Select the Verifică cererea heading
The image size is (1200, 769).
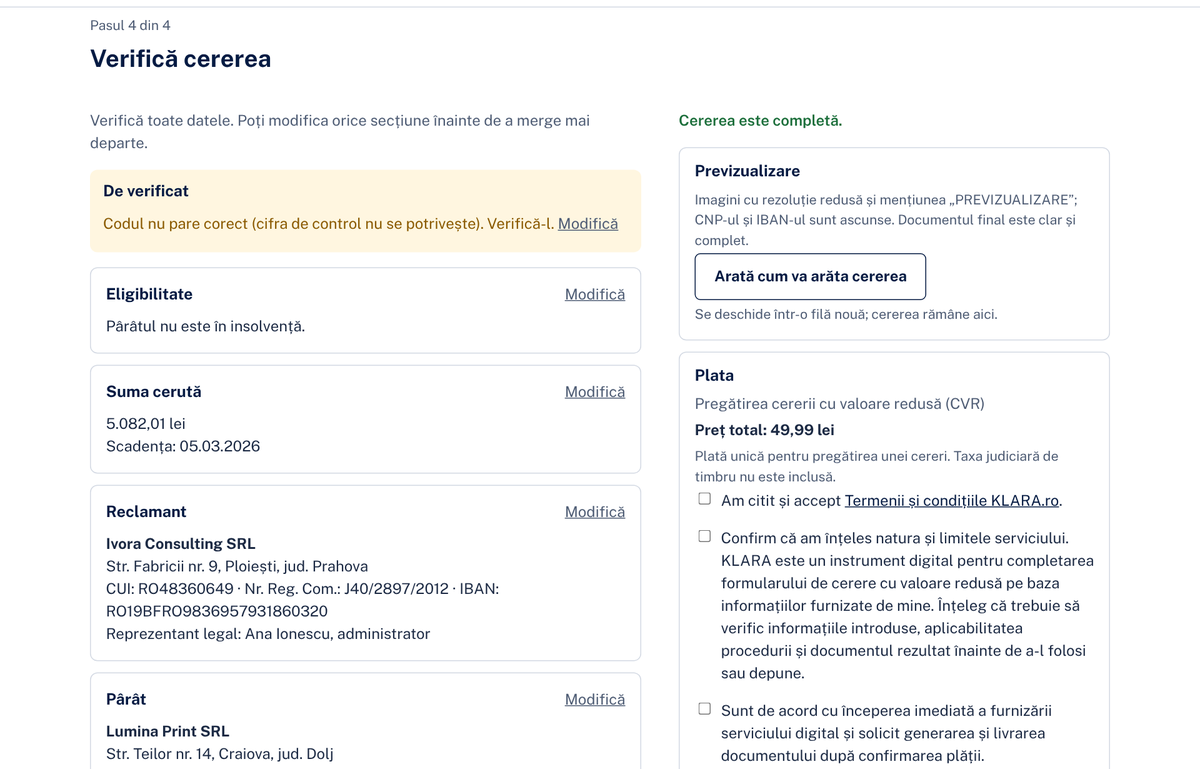181,59
